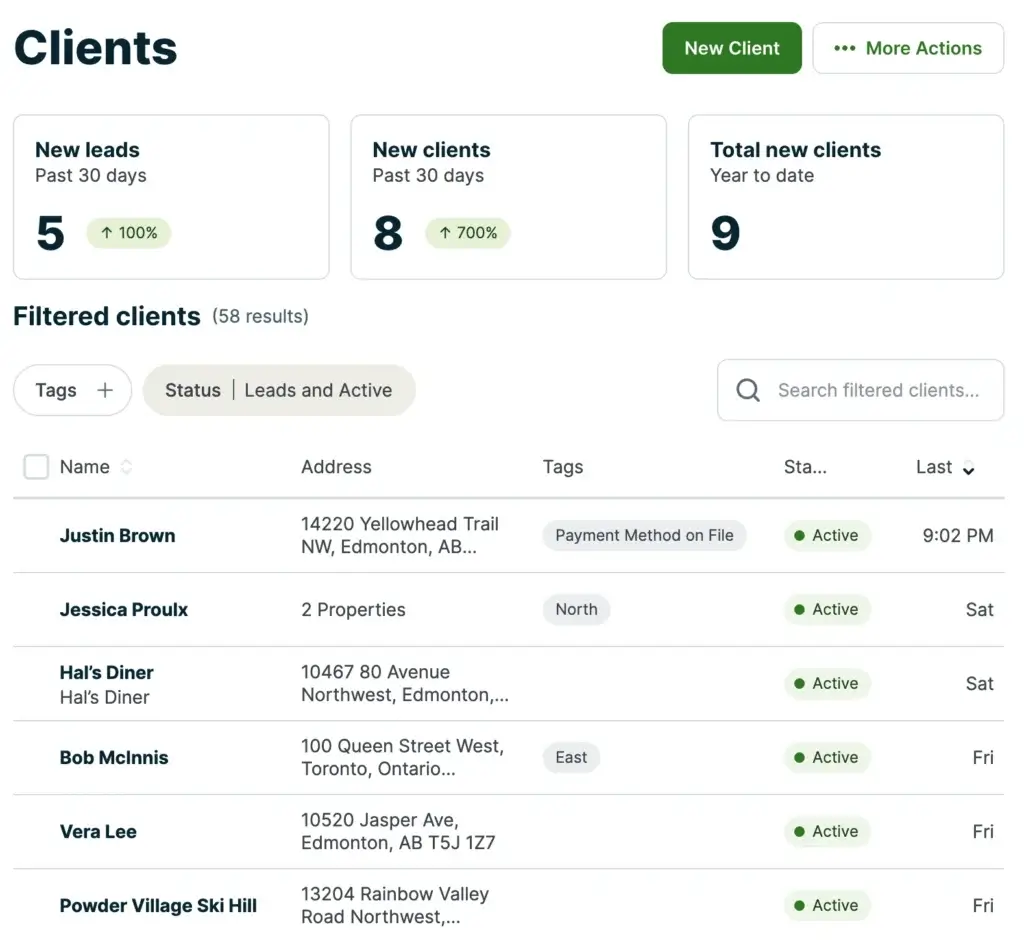Select all clients with the header checkbox
This screenshot has width=1024, height=940.
click(x=36, y=466)
